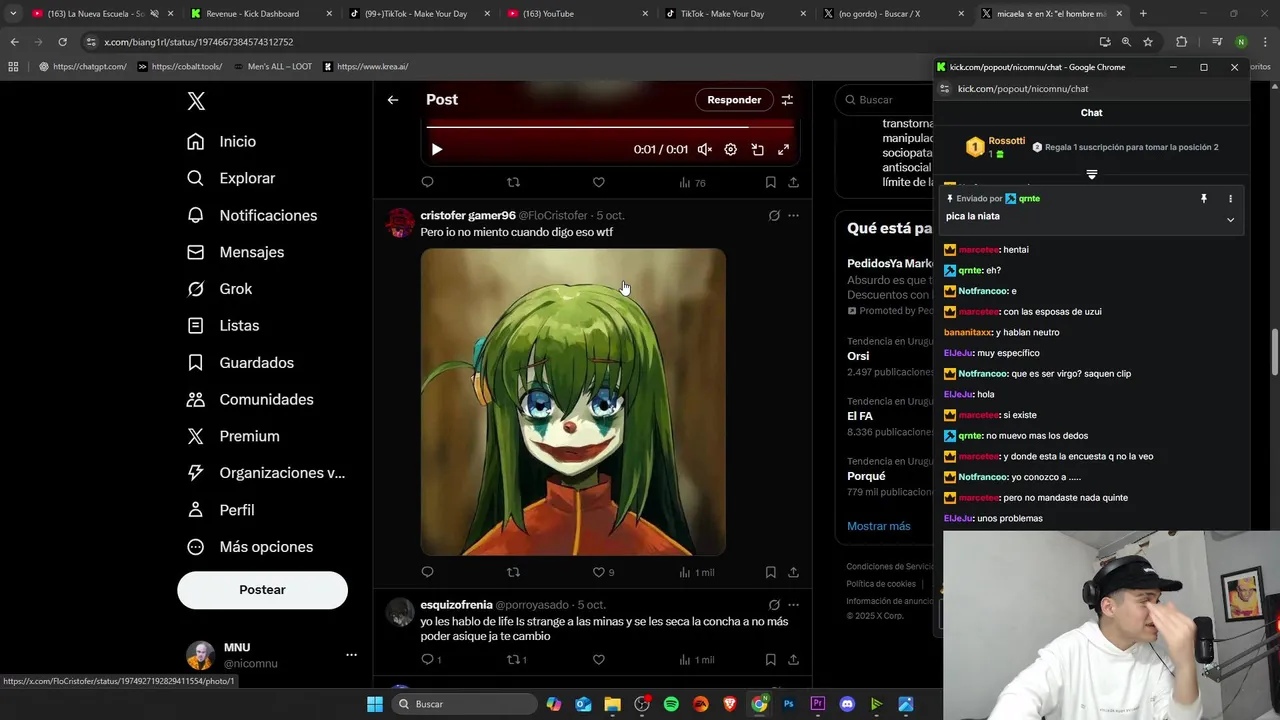Viewport: 1280px width, 720px height.
Task: Open cristofer gamer96's profile avatar
Action: (400, 223)
